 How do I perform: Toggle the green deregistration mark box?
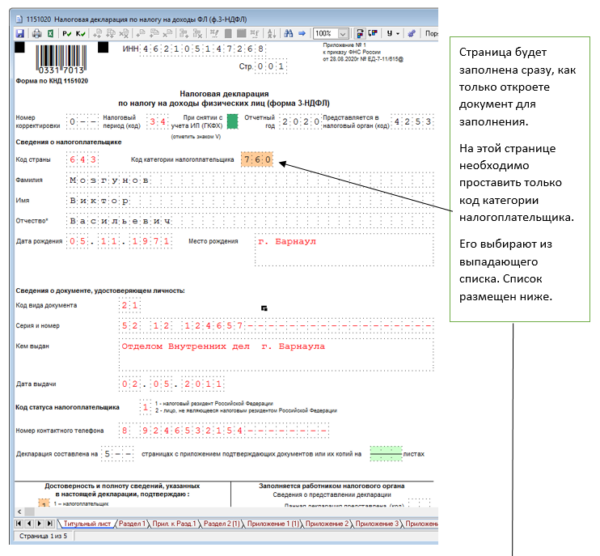[232, 121]
